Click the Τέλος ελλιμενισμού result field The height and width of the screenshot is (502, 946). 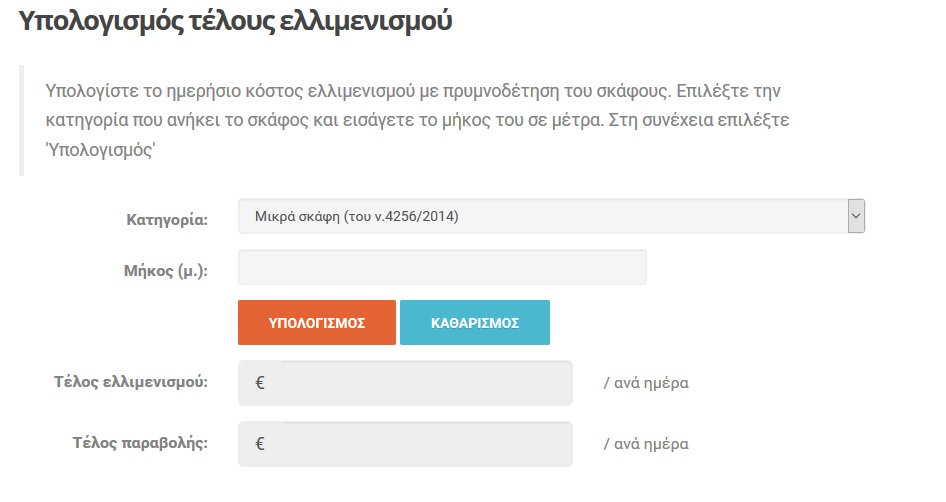(426, 383)
